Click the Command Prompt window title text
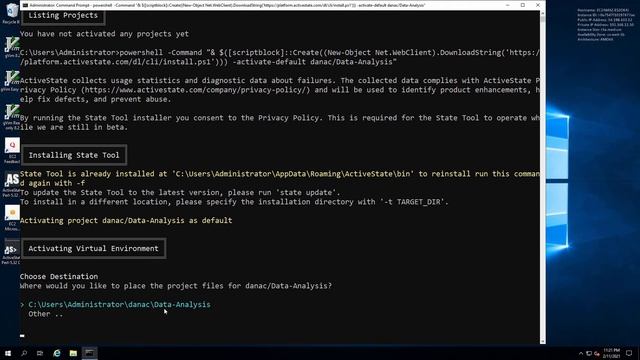This screenshot has height=360, width=640. tap(227, 5)
